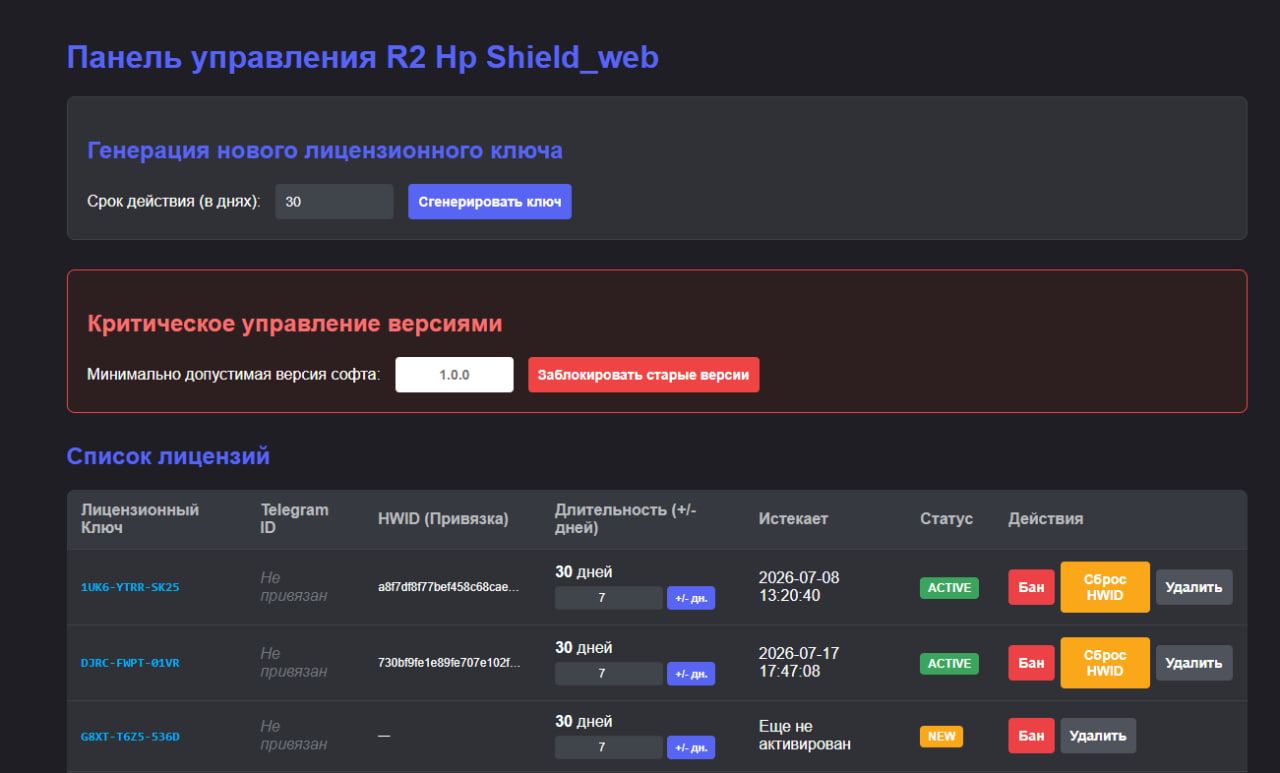
Task: Click the +/- дн. button for 1UK6-YTRR-SK25
Action: (691, 598)
